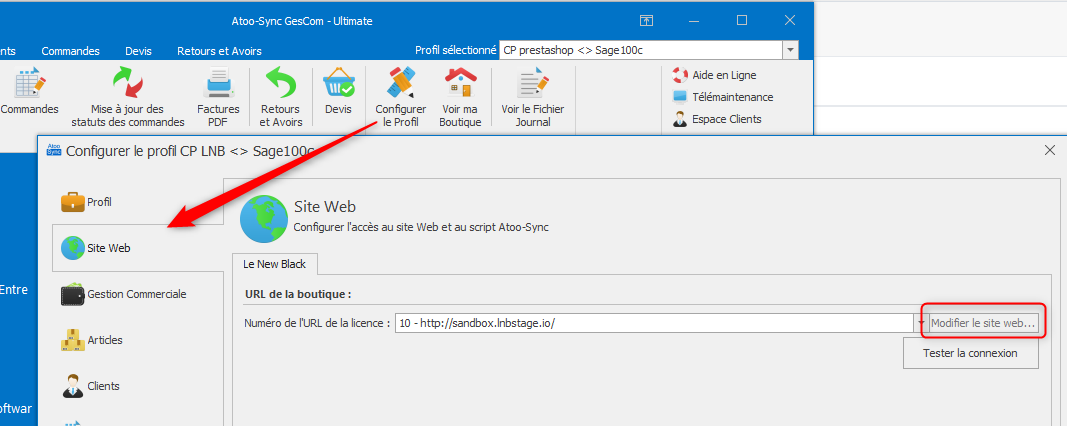This screenshot has height=426, width=1067.
Task: Switch to Le New Black tab
Action: click(275, 263)
